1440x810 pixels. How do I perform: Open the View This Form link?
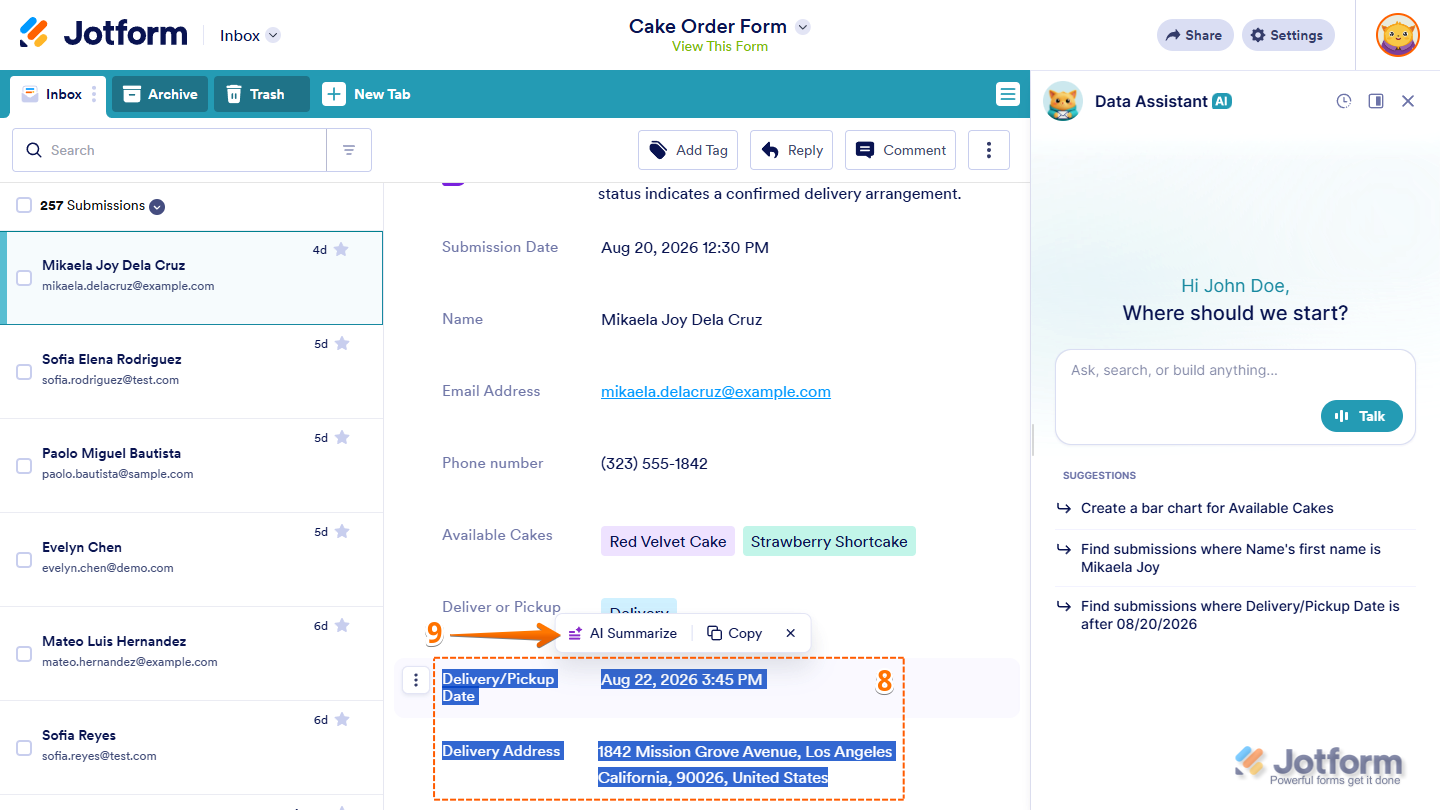pos(720,46)
